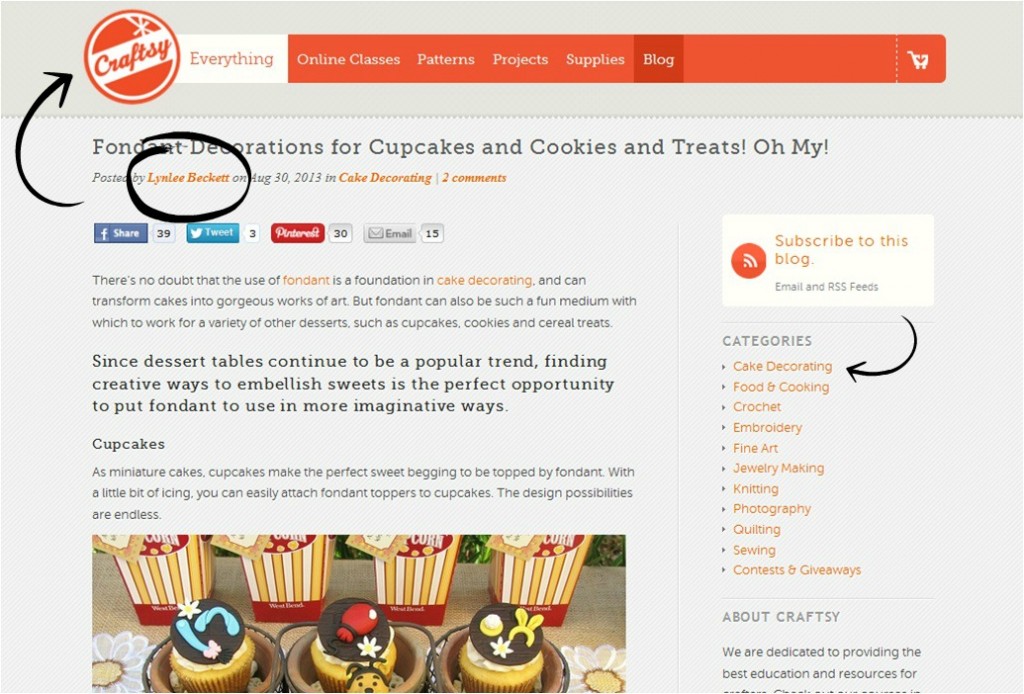
Task: Open the fondant cupcakes photo
Action: (359, 614)
